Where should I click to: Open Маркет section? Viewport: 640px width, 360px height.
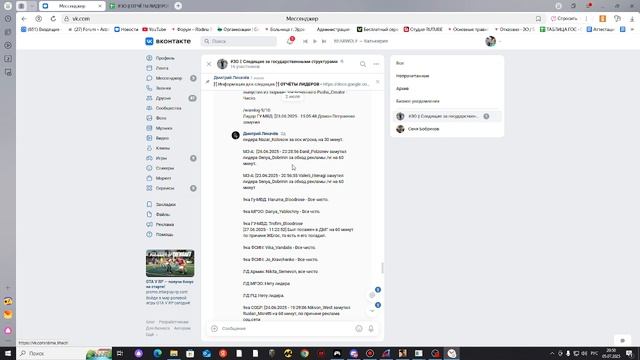pos(163,178)
